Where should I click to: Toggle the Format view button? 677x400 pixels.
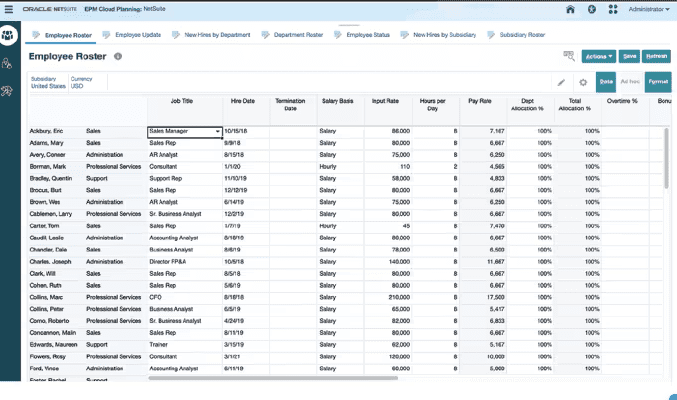[658, 82]
